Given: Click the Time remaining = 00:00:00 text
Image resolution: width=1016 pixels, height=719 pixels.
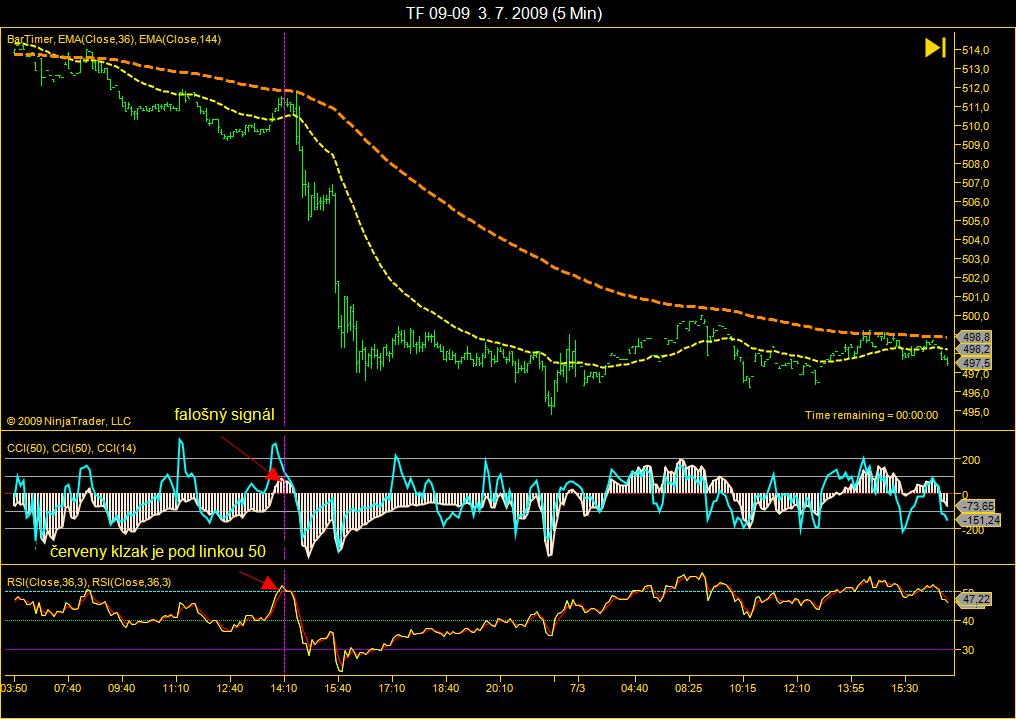Looking at the screenshot, I should [x=872, y=415].
